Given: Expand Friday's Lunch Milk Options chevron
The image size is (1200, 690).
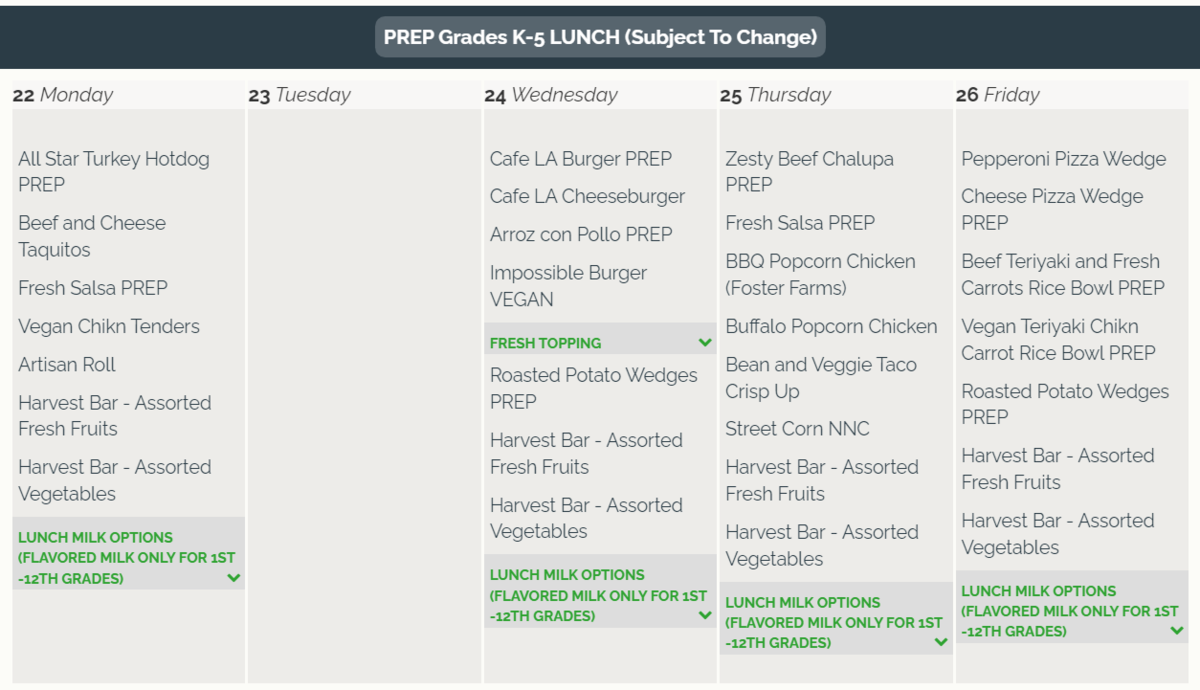Looking at the screenshot, I should pyautogui.click(x=1177, y=631).
